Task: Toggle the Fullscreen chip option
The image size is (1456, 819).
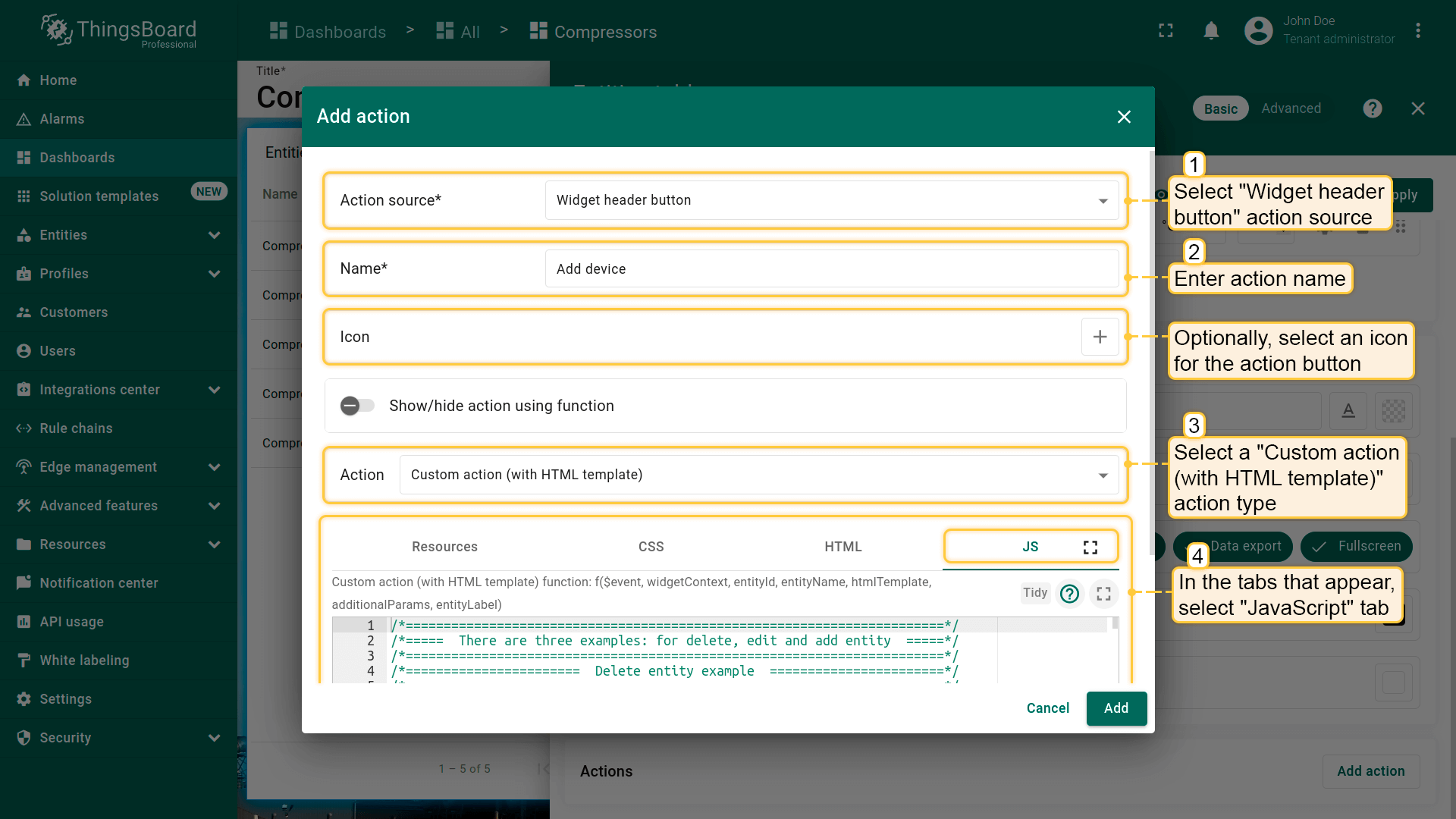Action: click(1356, 546)
